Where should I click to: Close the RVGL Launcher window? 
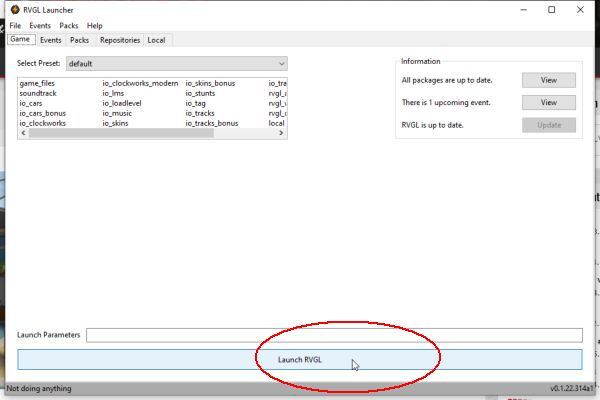click(x=580, y=10)
